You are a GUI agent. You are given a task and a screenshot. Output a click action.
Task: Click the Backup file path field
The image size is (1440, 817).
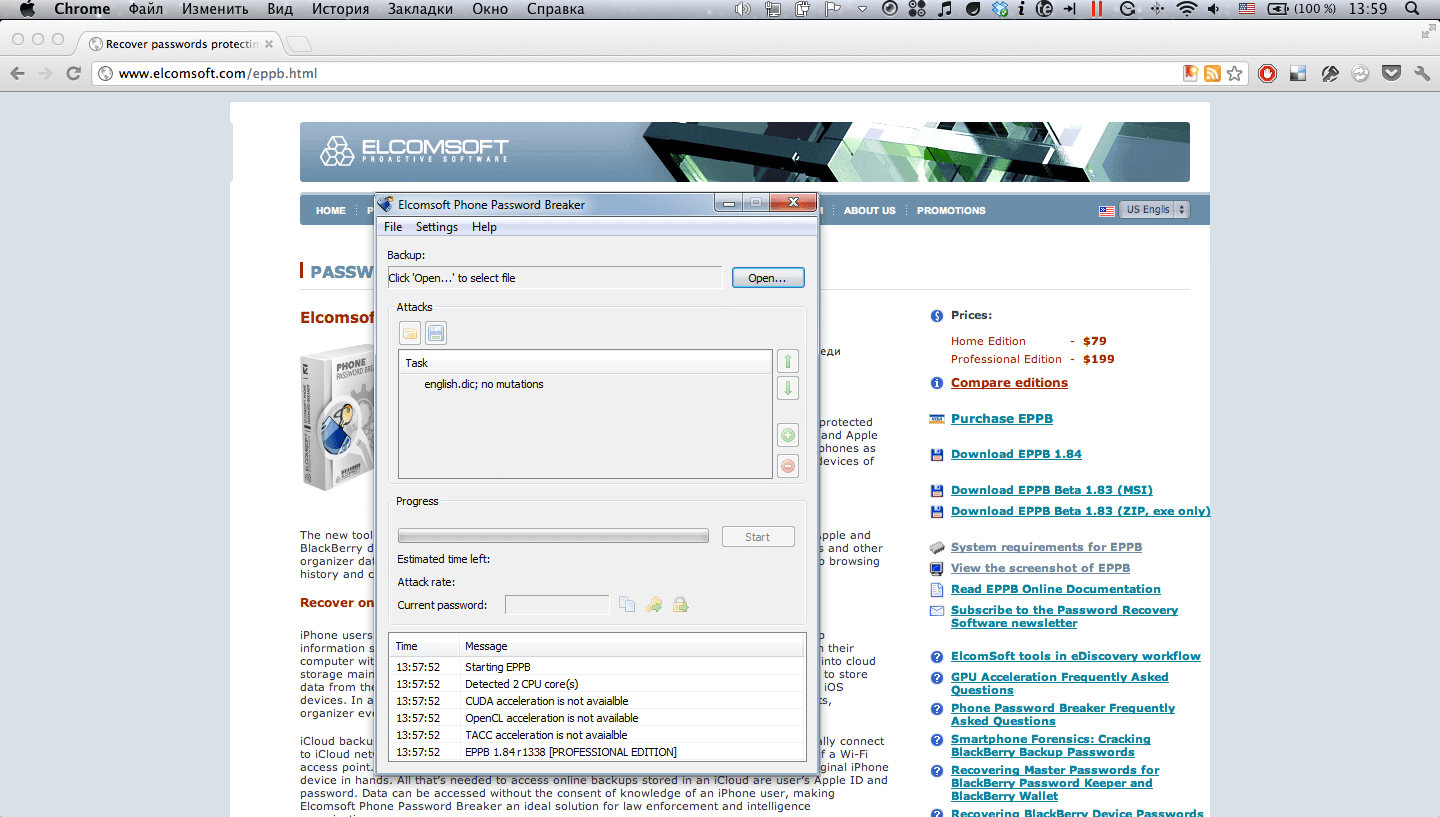pyautogui.click(x=554, y=278)
